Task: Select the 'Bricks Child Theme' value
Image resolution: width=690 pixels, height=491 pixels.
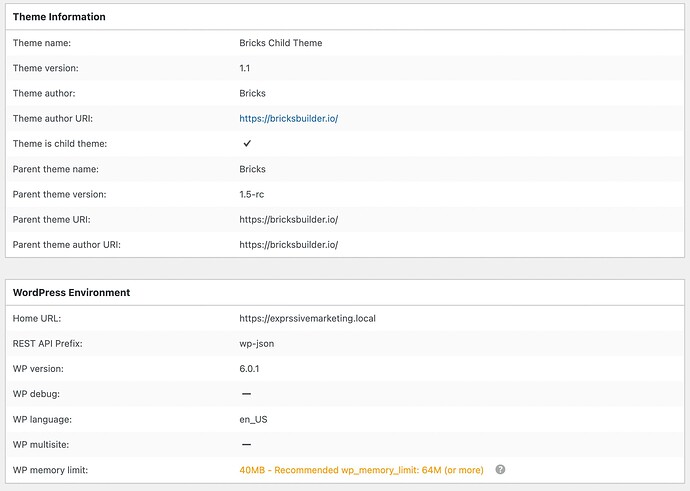Action: click(x=281, y=43)
